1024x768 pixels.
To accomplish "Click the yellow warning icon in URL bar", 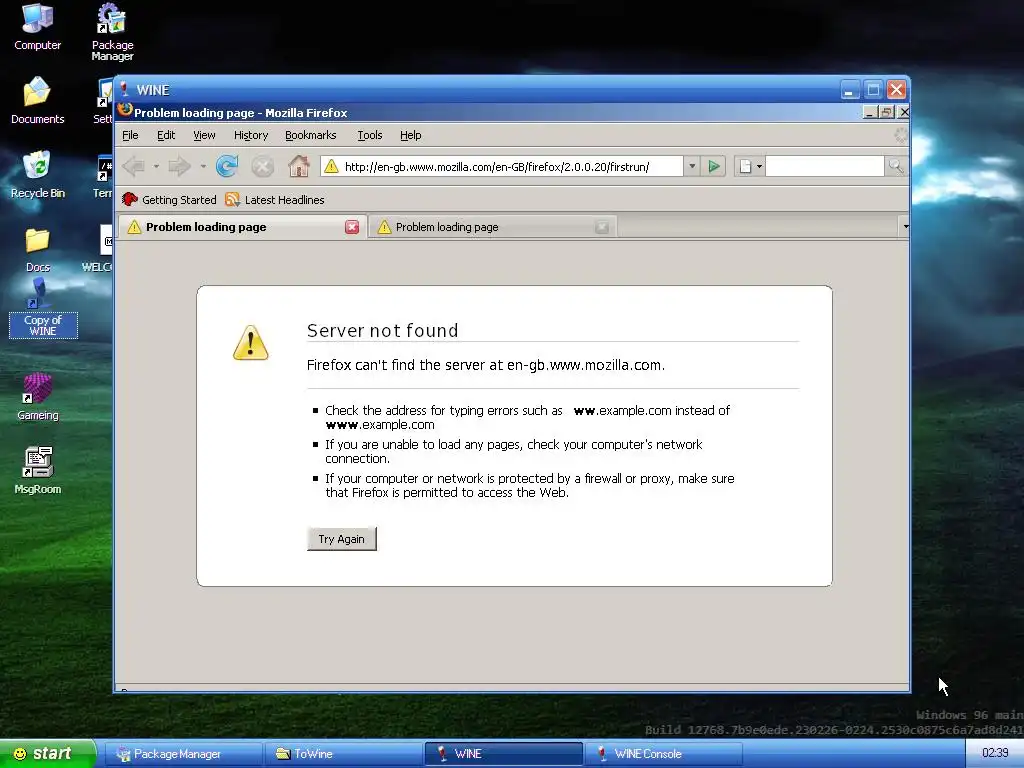I will tap(331, 167).
